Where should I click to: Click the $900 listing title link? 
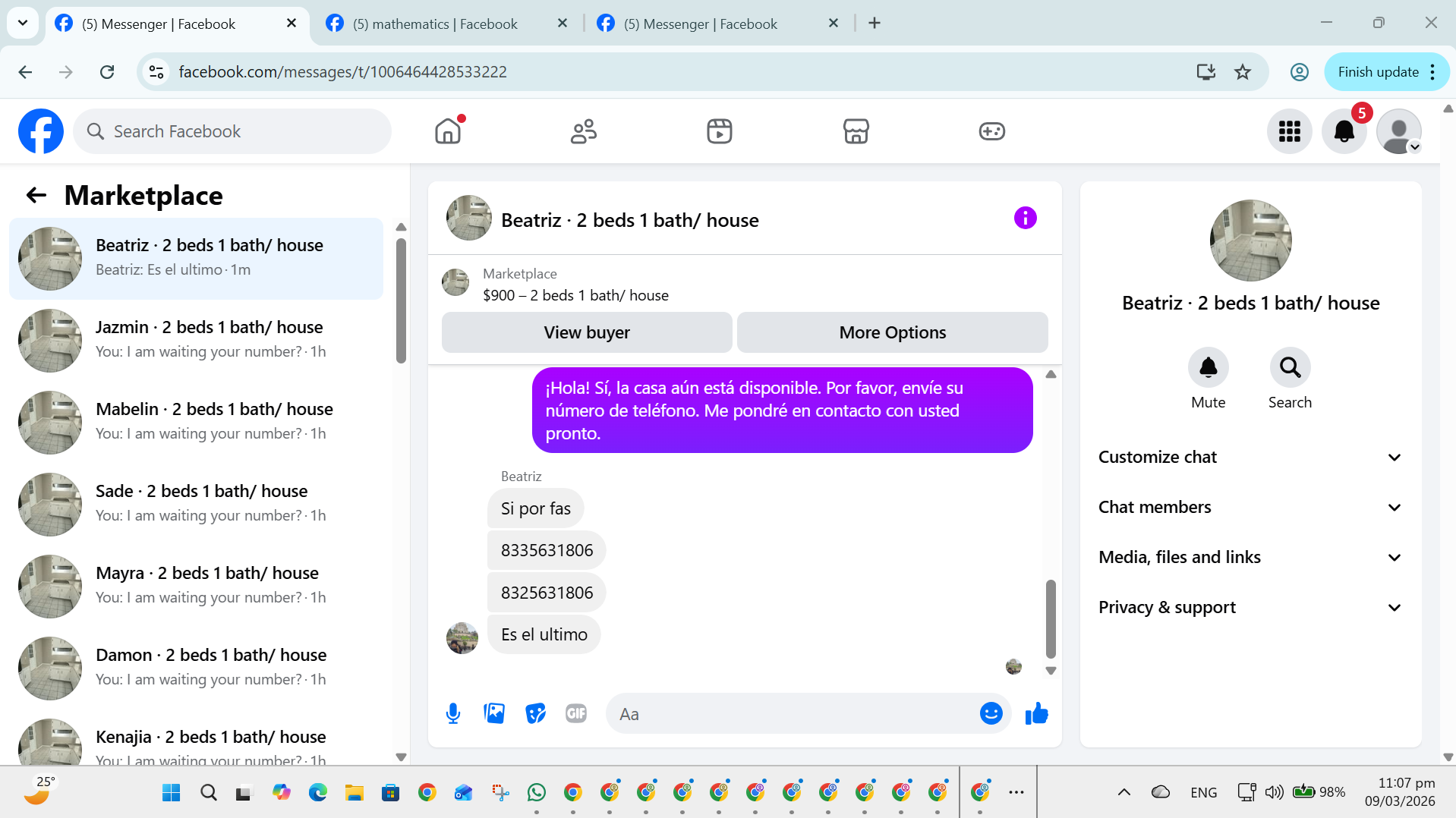click(575, 295)
